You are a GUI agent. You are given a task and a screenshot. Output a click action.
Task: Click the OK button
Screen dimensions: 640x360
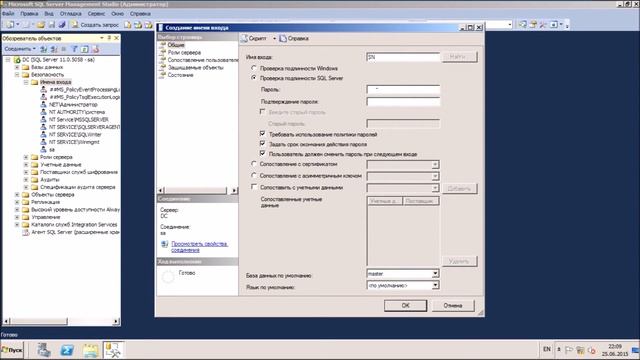[405, 305]
